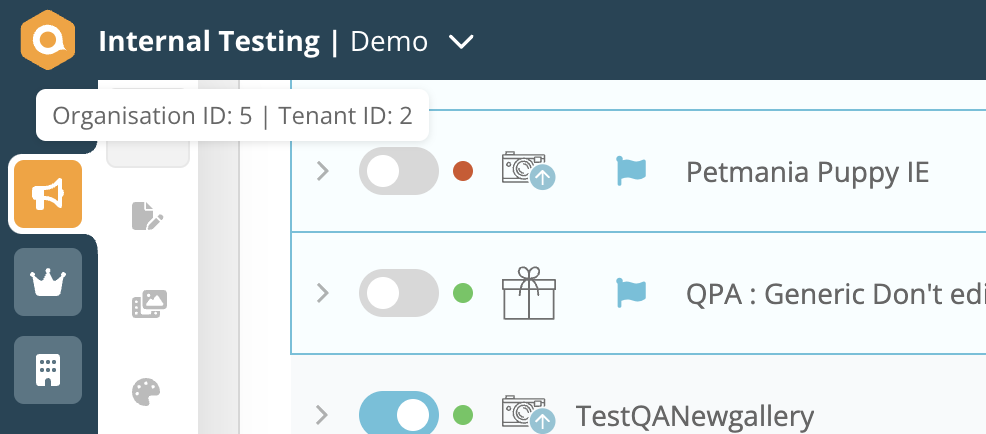Viewport: 986px width, 434px height.
Task: Click camera upload icon for Petmania Puppy IE
Action: [527, 171]
